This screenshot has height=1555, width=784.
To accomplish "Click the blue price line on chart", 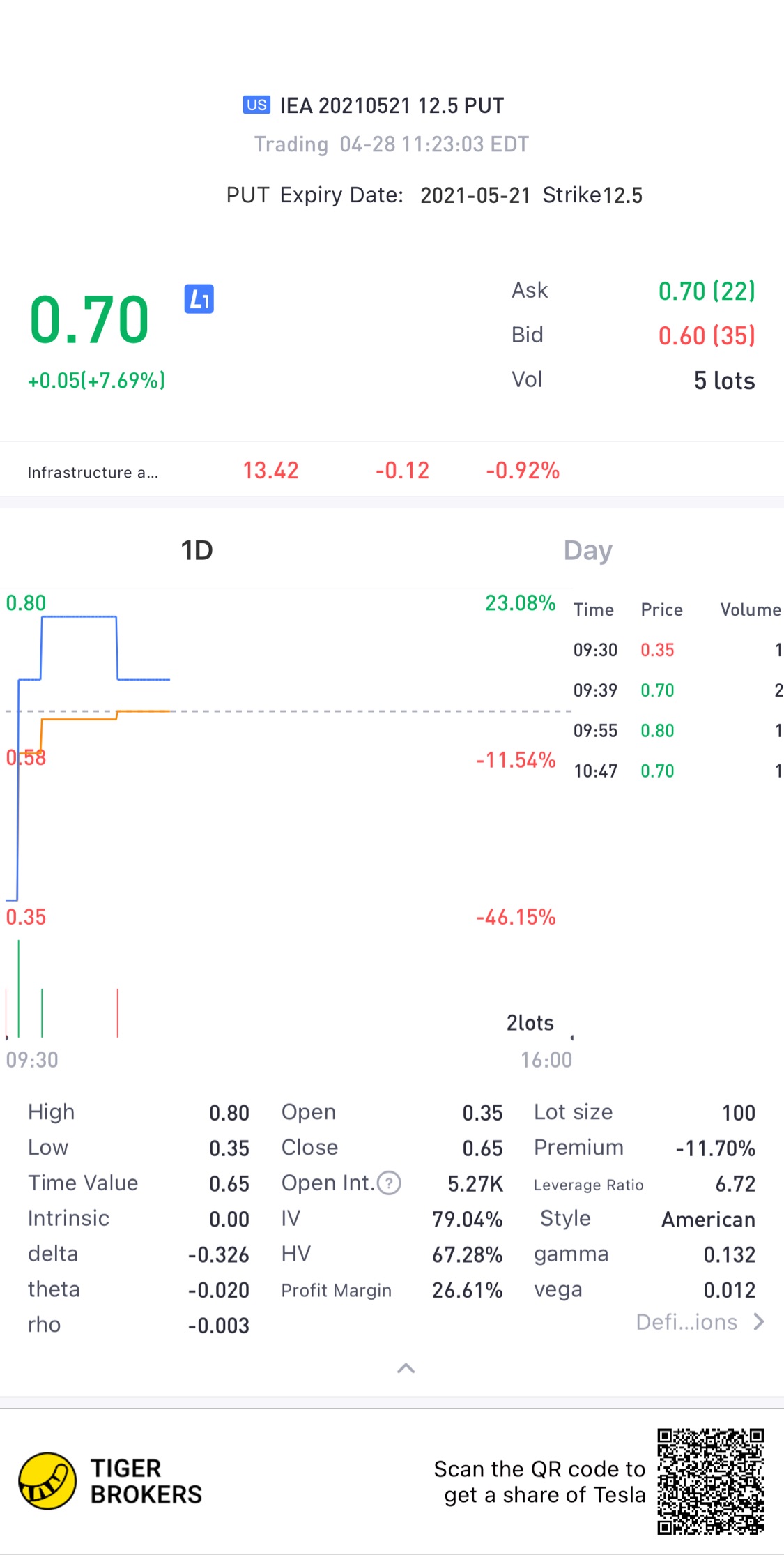I will 78,617.
